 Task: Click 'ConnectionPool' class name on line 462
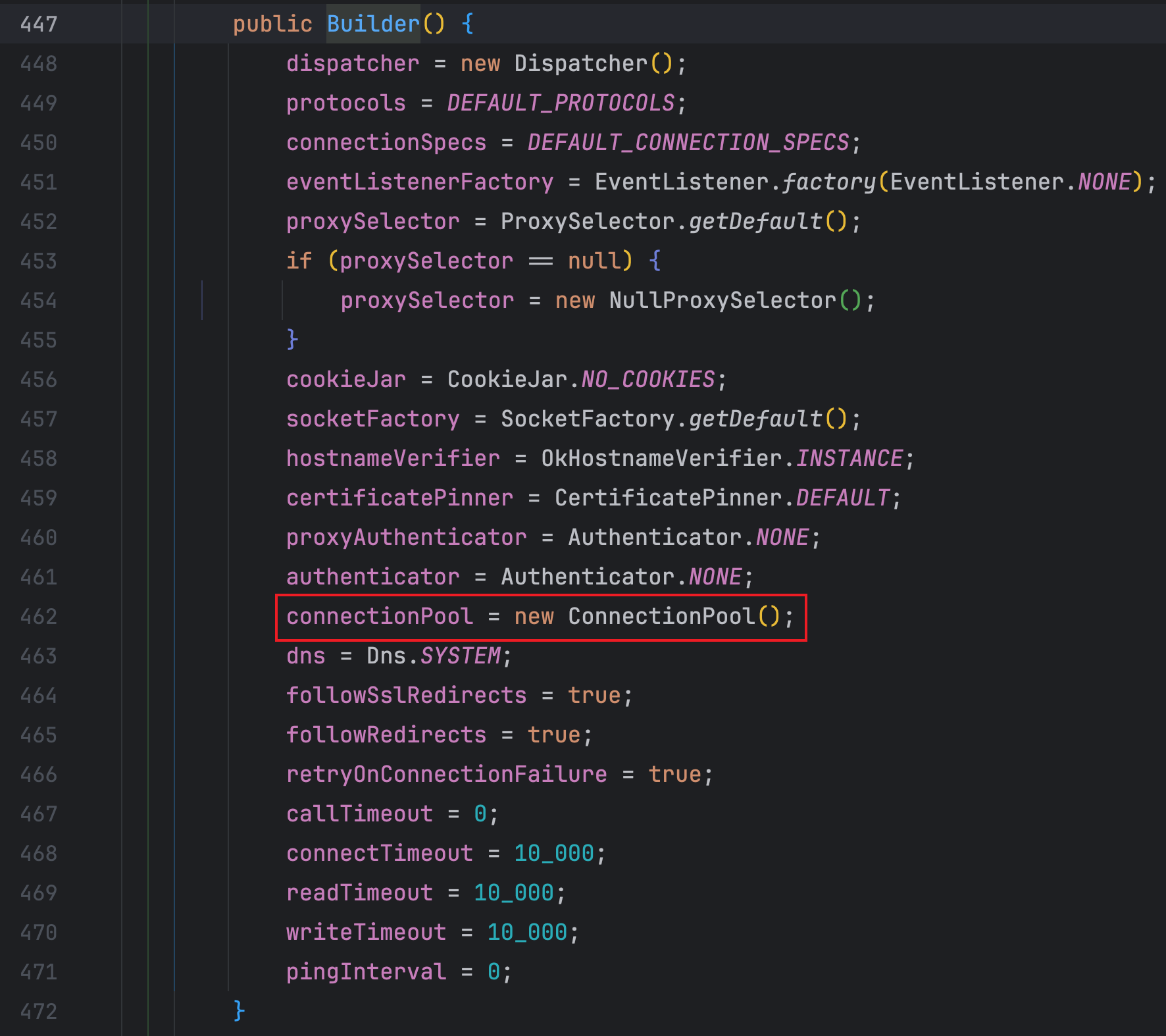coord(662,617)
